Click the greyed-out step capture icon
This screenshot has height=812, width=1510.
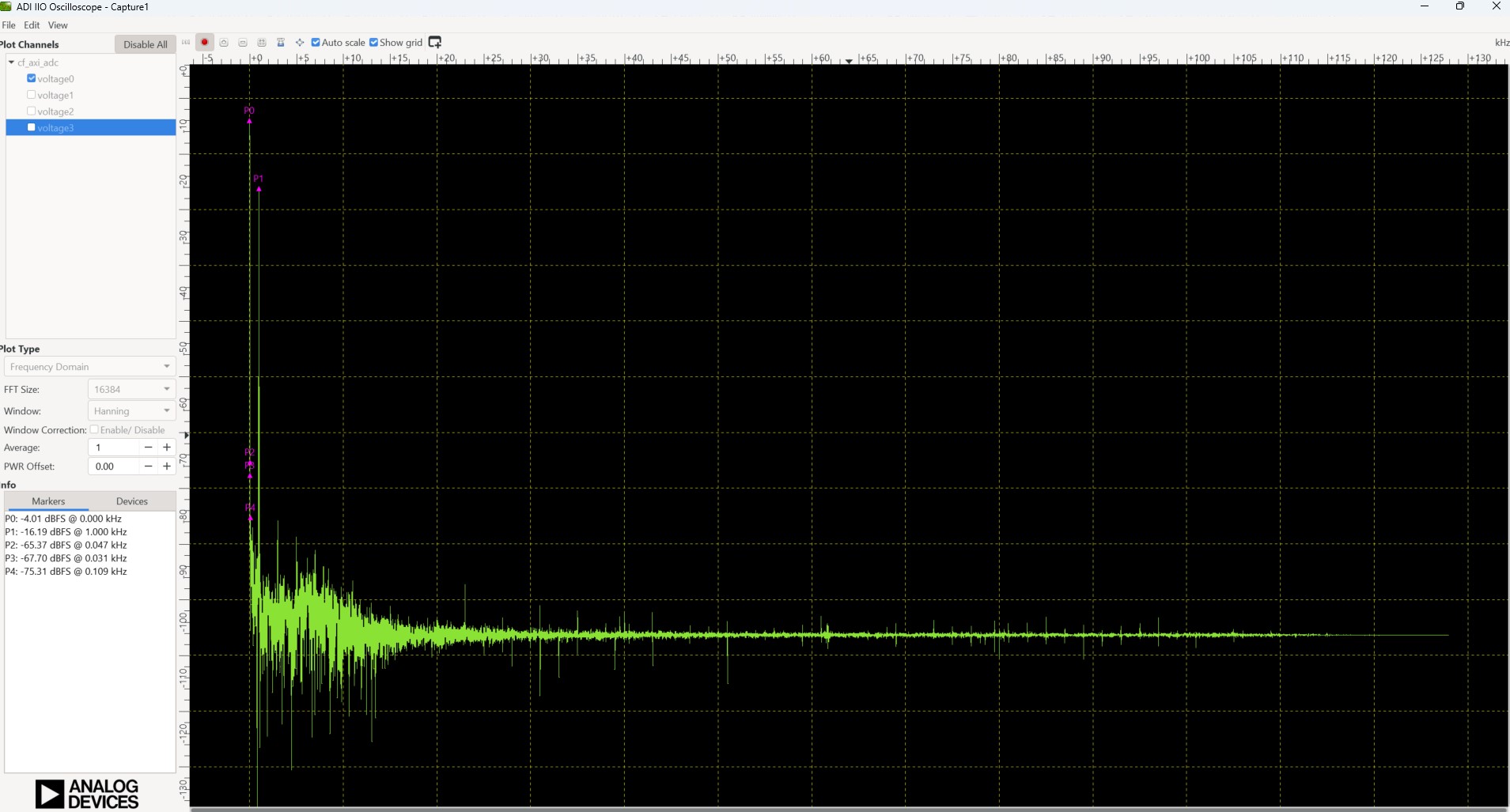[186, 43]
